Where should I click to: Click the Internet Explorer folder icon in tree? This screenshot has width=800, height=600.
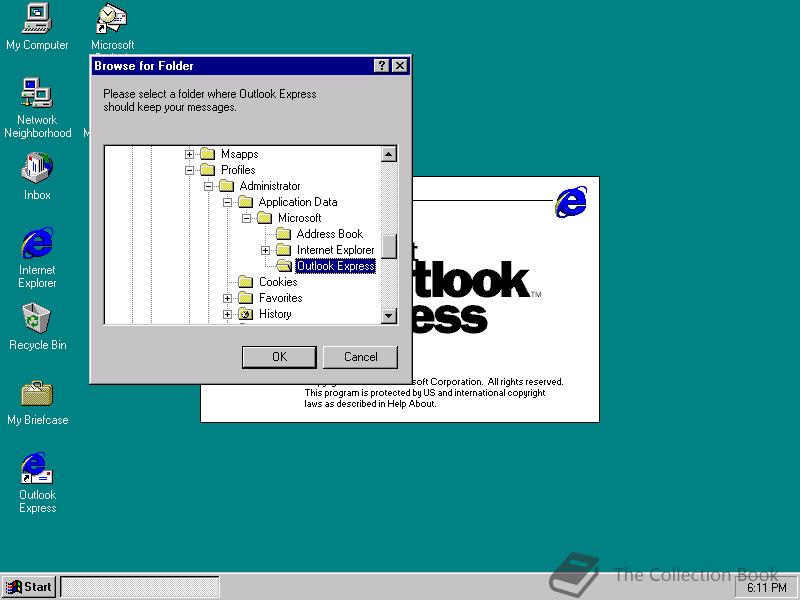point(283,249)
